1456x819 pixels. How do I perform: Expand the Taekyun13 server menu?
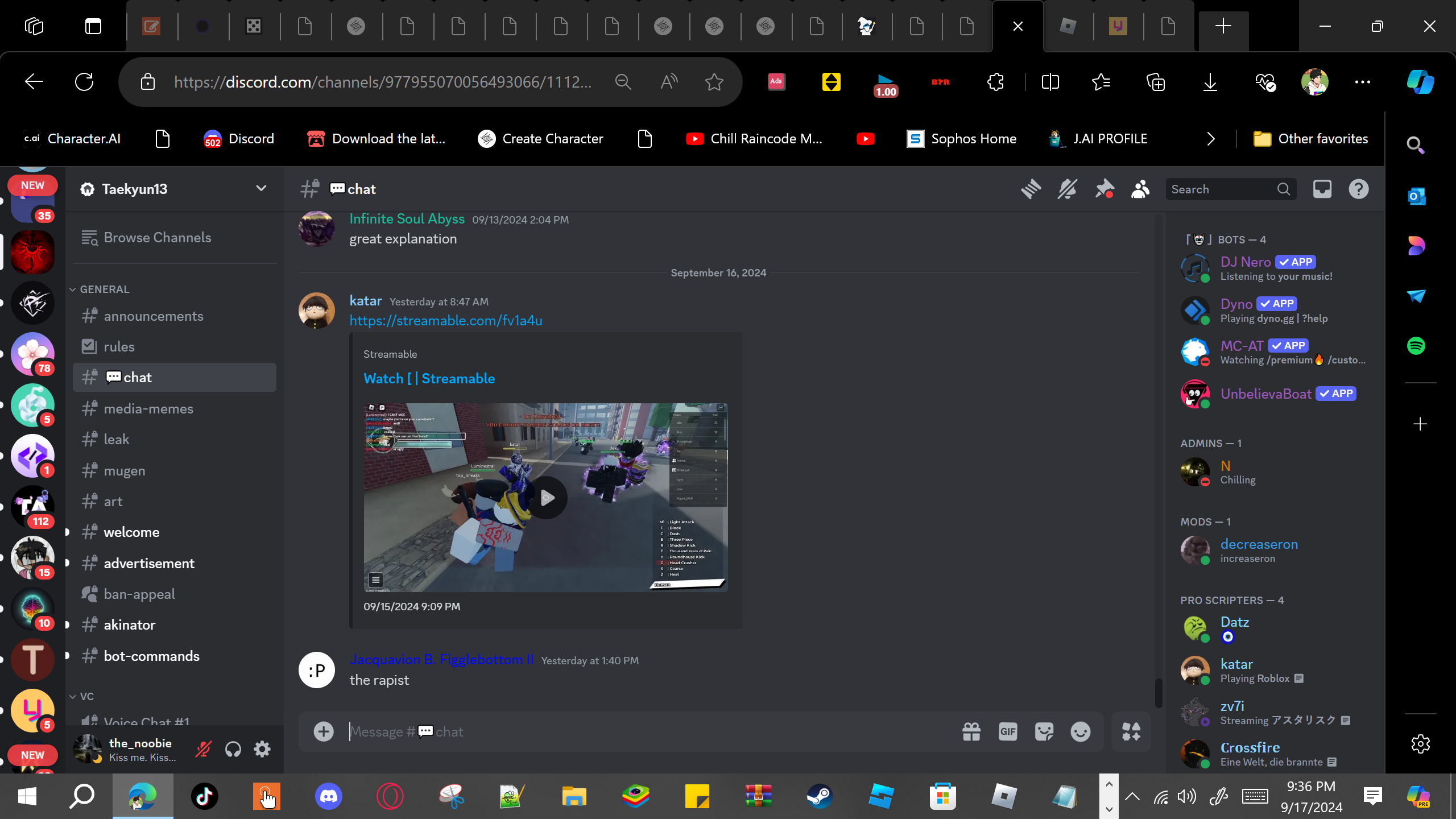(x=261, y=189)
